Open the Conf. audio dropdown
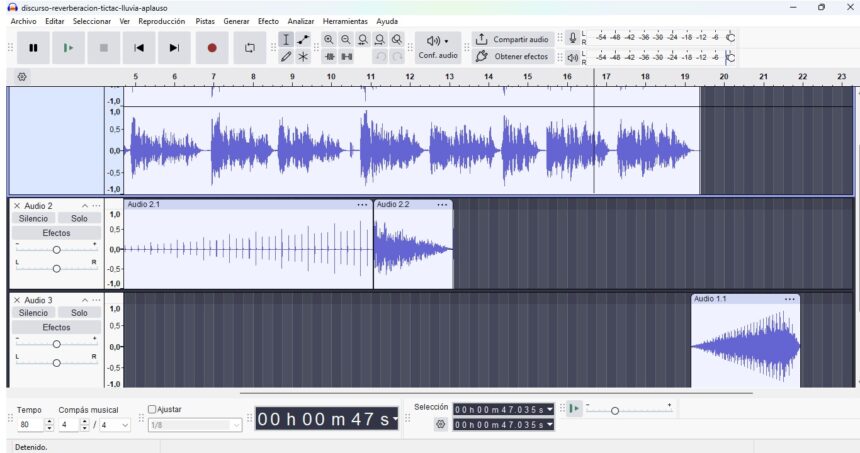This screenshot has height=453, width=860. [437, 47]
